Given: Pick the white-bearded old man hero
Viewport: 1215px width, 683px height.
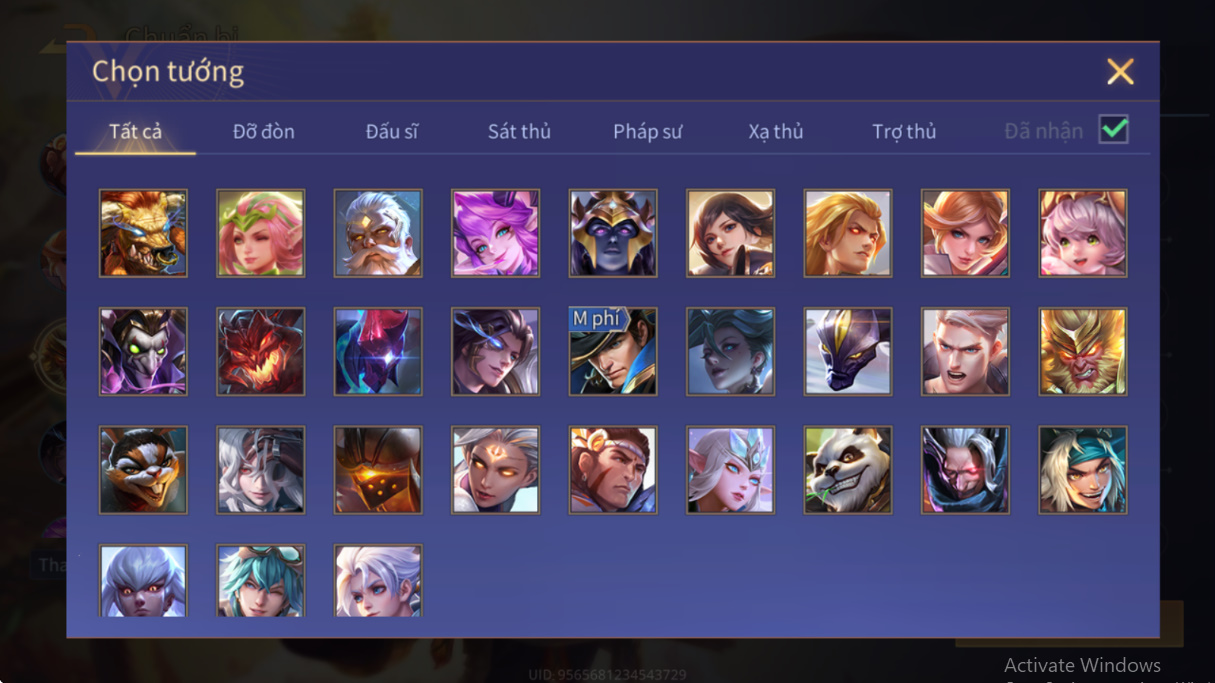Looking at the screenshot, I should 378,233.
